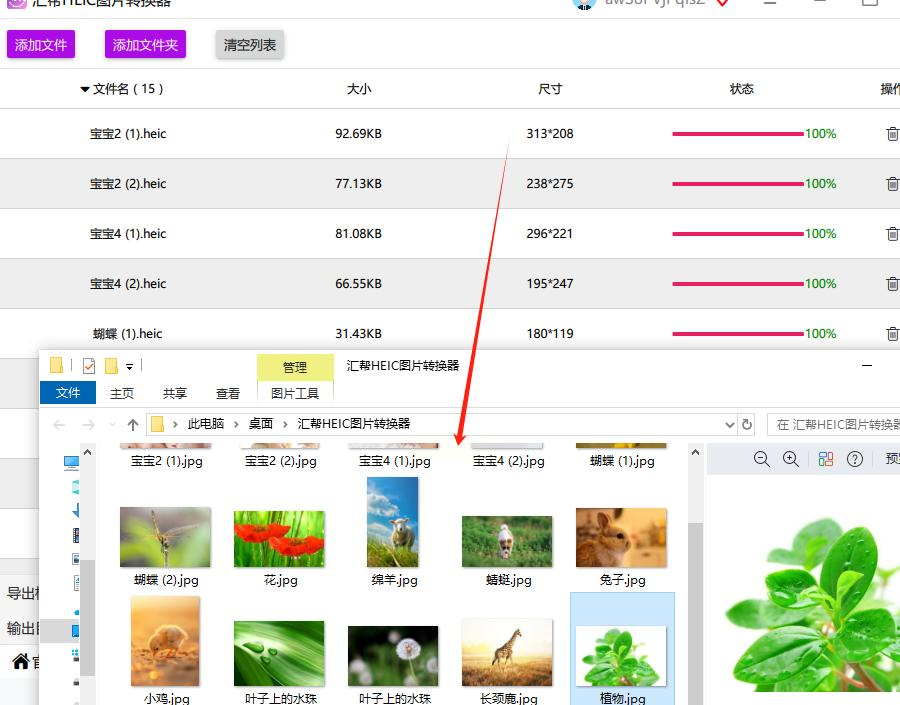900x705 pixels.
Task: Remove 宝宝4 (1).heic using its trash icon
Action: point(892,234)
